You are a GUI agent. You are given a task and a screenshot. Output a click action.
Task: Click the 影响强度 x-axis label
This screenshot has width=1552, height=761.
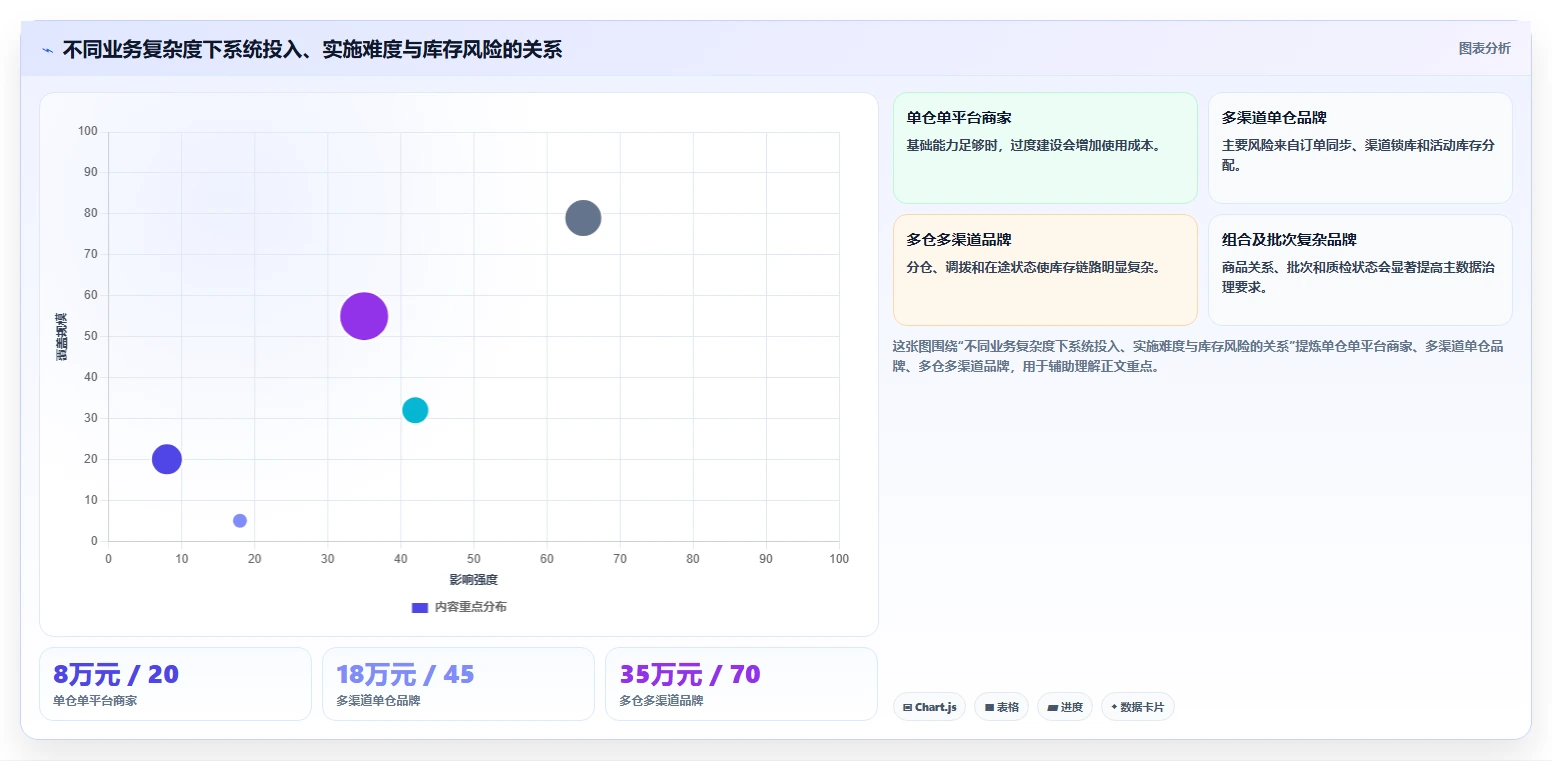473,580
